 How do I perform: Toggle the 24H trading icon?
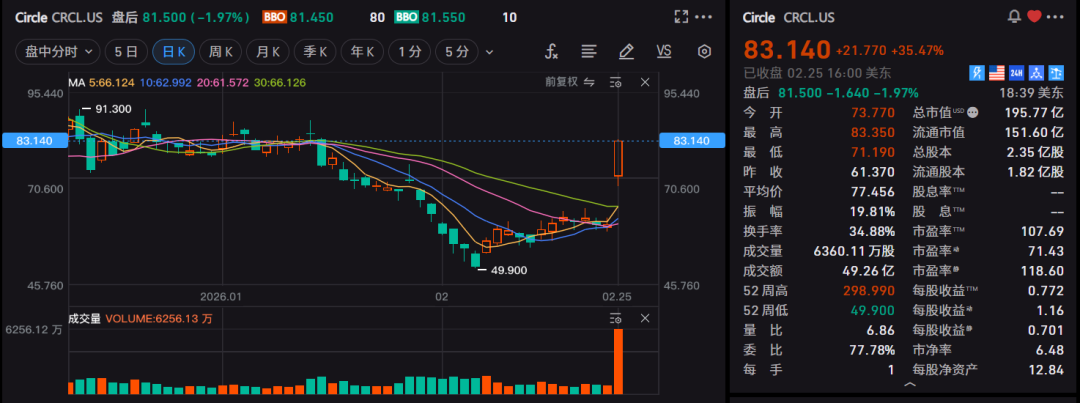[1016, 72]
